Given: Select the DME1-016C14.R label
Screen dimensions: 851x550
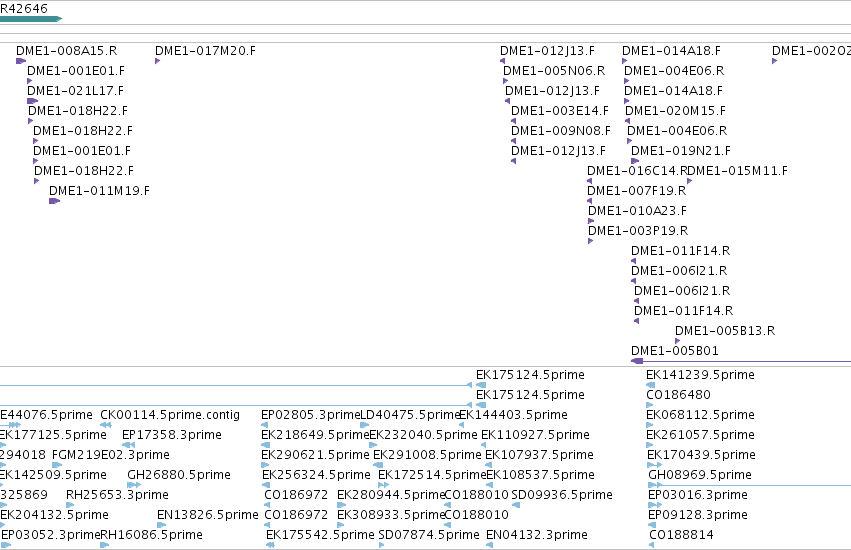Looking at the screenshot, I should coord(638,171).
